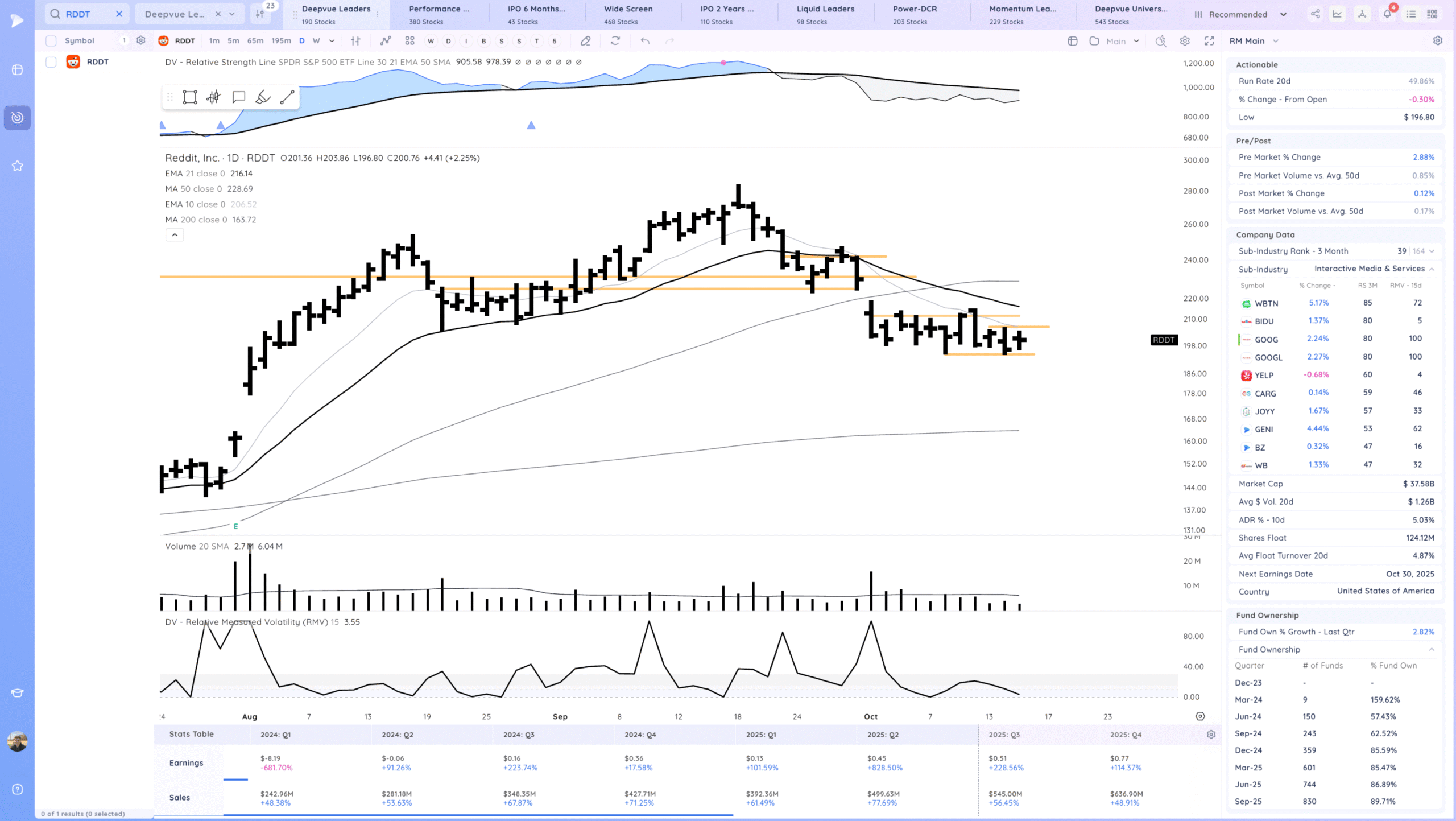
Task: Click the highlighter drawing tool
Action: pyautogui.click(x=263, y=97)
